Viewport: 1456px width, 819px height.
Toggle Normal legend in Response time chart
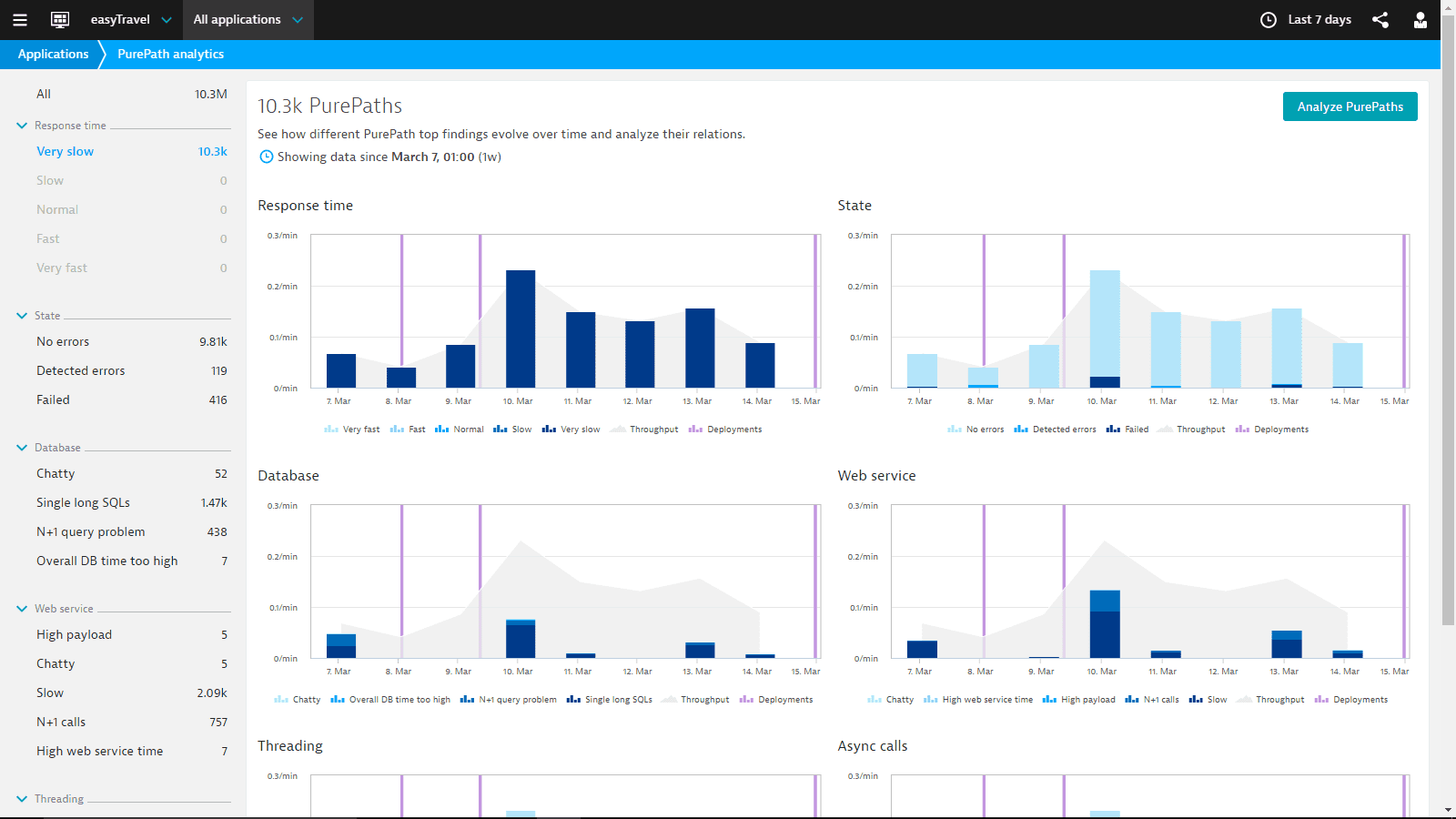click(x=460, y=430)
